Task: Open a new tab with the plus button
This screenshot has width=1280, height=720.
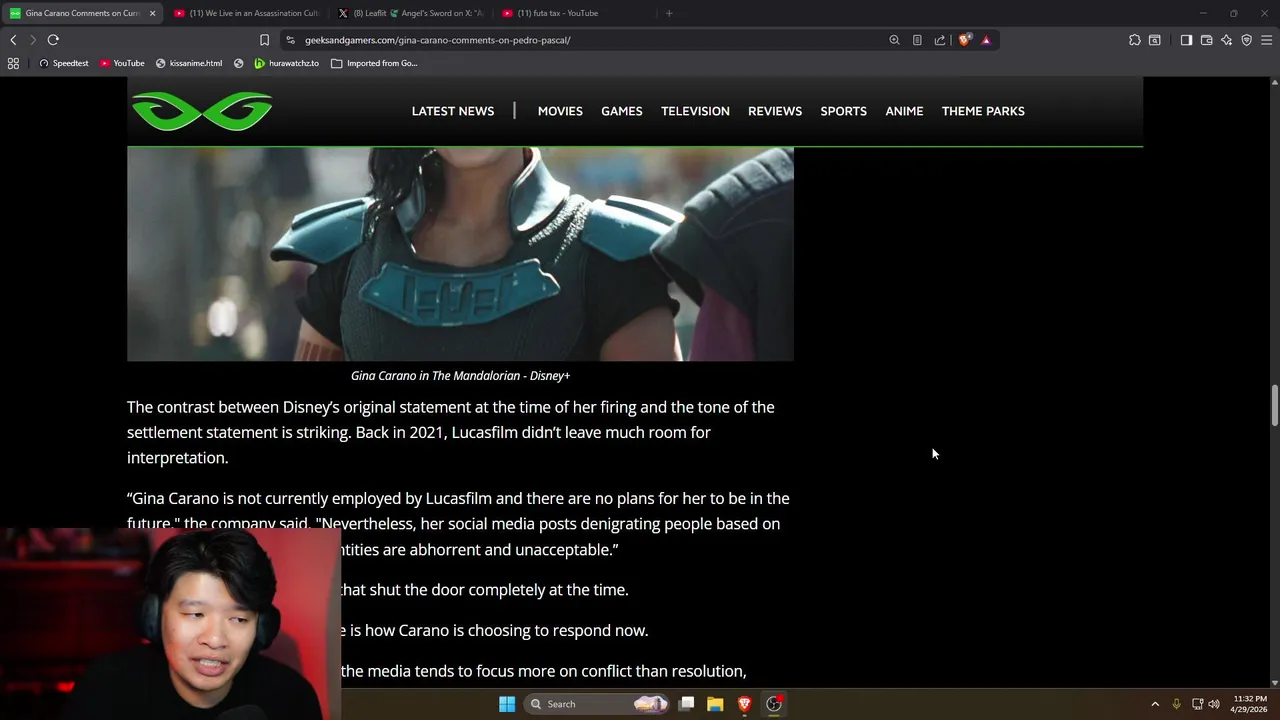Action: [x=669, y=13]
